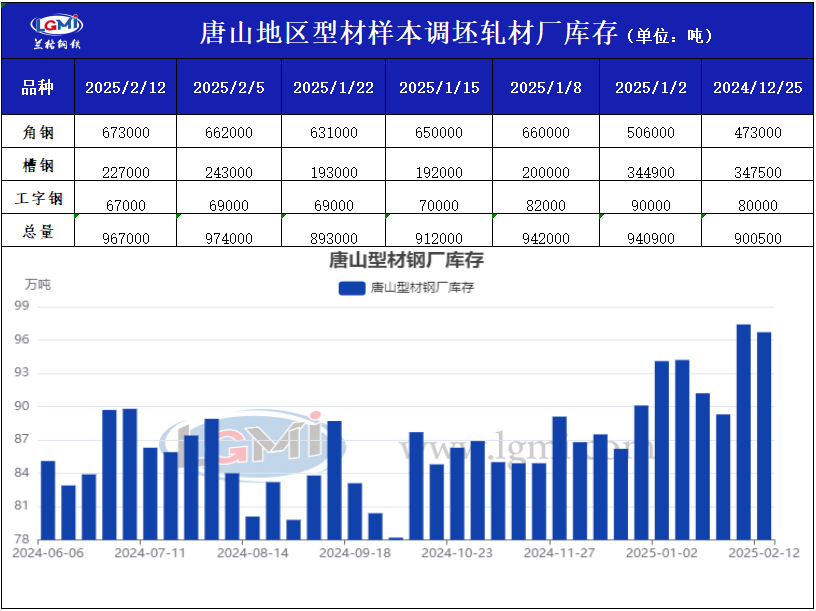The height and width of the screenshot is (611, 816).
Task: Click the LGMI logo in the header
Action: [57, 30]
